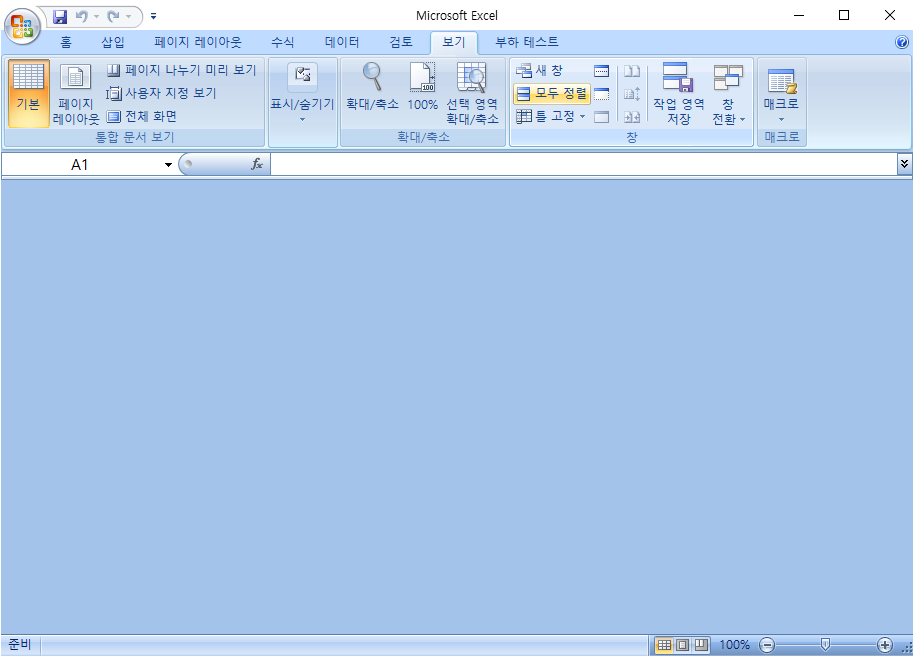Image resolution: width=914 pixels, height=657 pixels.
Task: Expand the formula bar with the chevron
Action: 904,164
